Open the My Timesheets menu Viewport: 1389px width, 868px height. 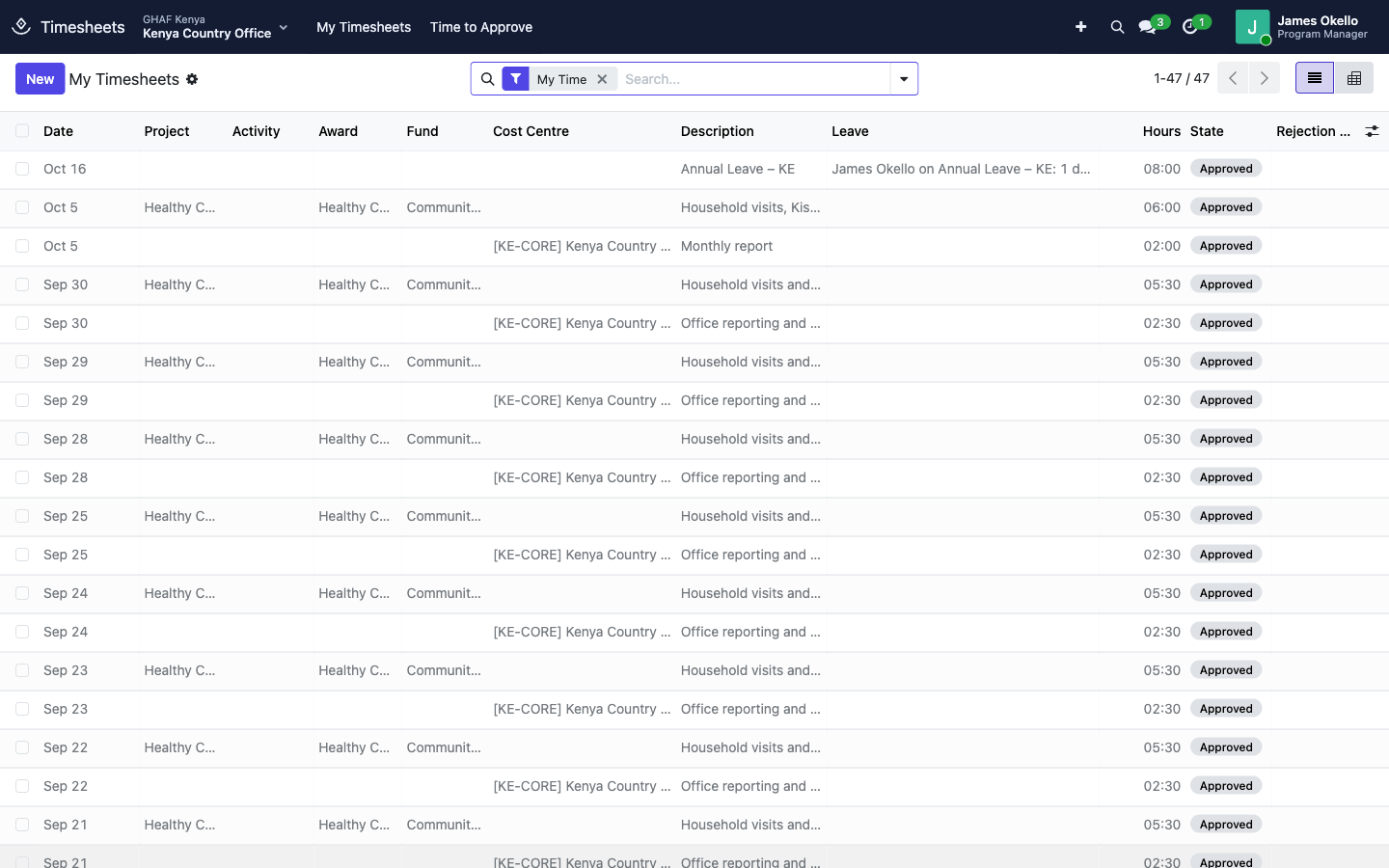point(364,27)
